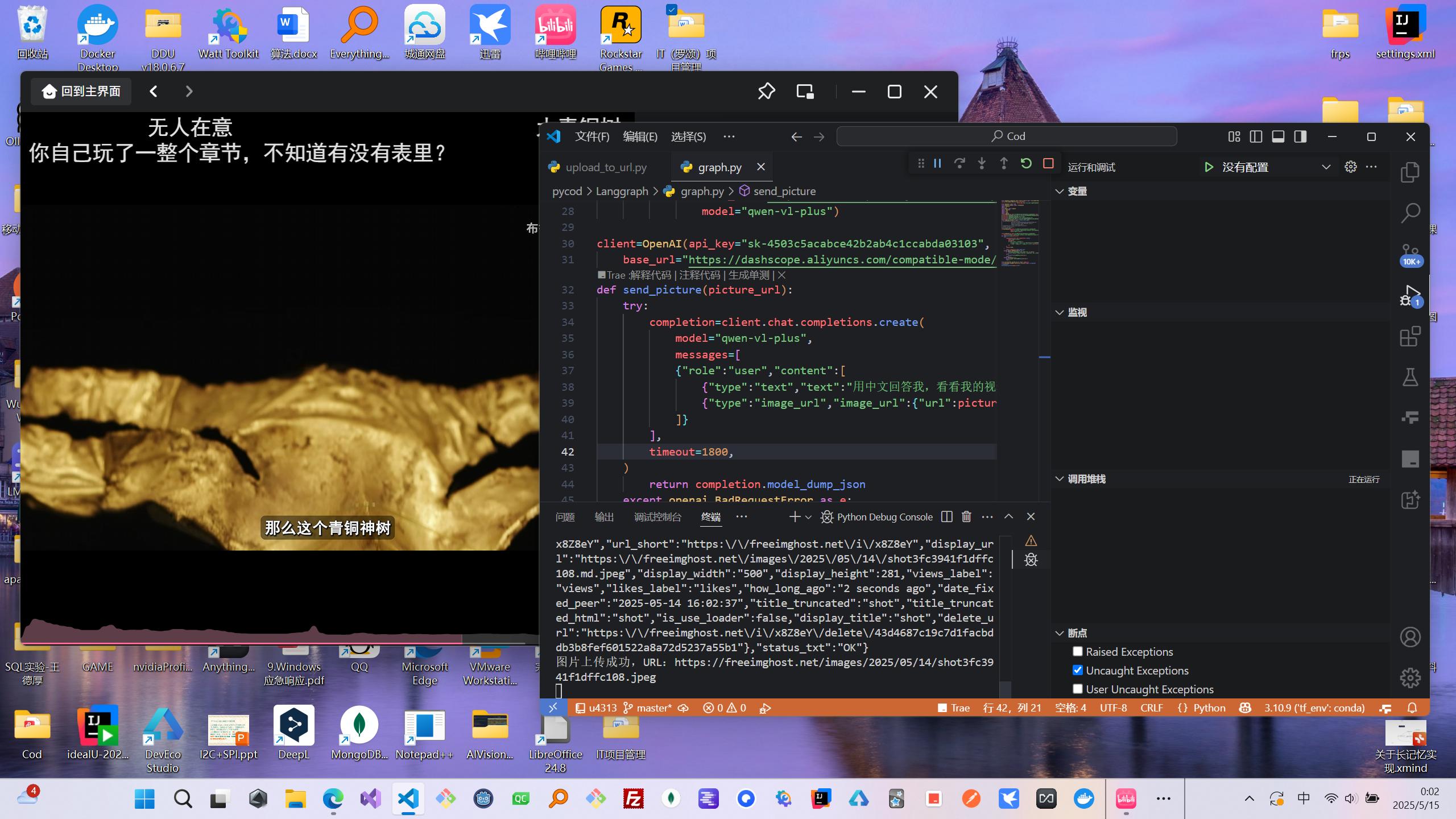Click the video player progress bar

coord(280,643)
